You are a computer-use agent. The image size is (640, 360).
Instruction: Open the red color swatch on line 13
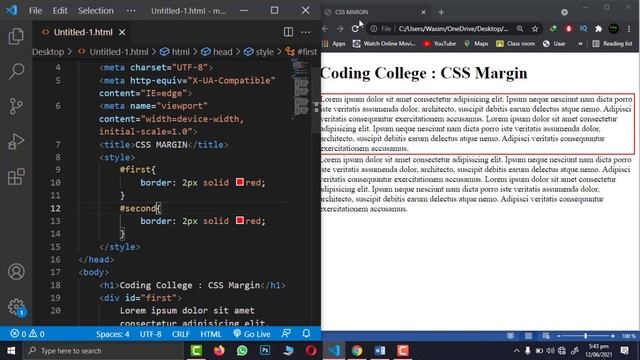[x=240, y=220]
